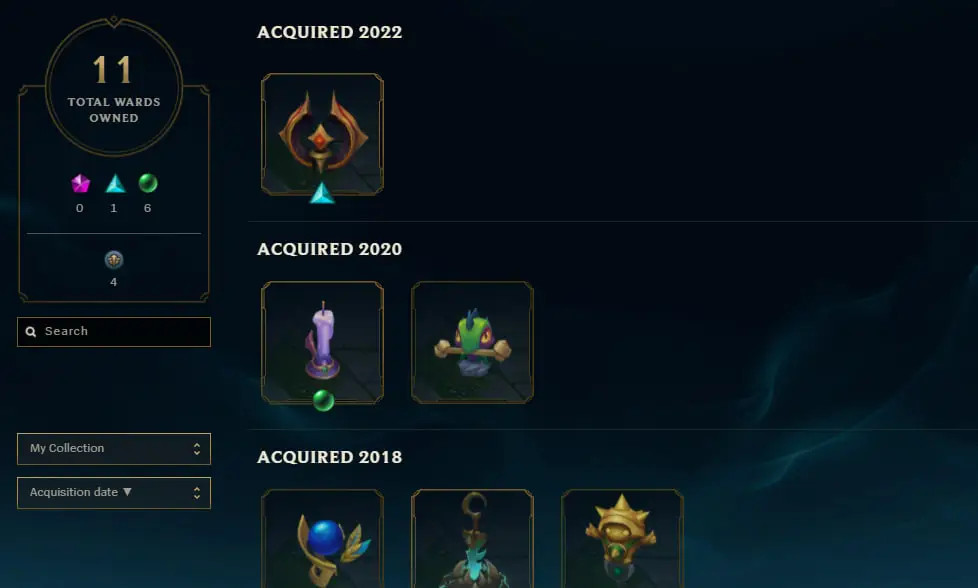Click inside the Search input field
Screen dimensions: 978x588
click(x=114, y=332)
